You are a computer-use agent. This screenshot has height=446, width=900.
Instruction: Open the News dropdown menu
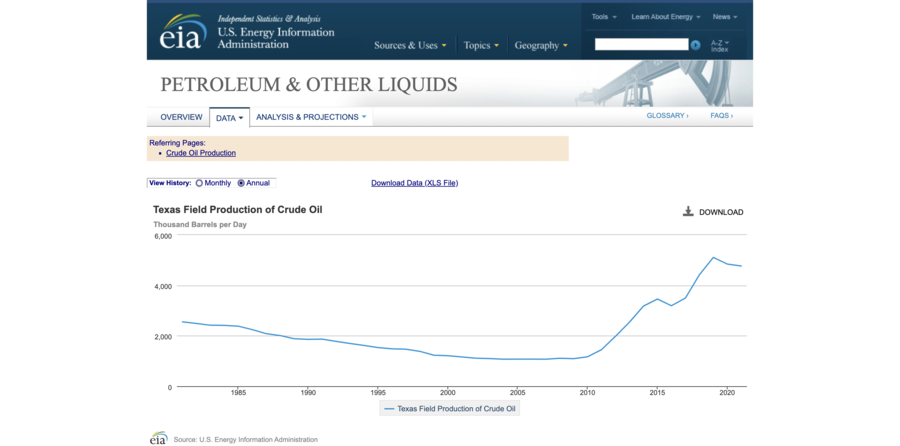coord(725,17)
